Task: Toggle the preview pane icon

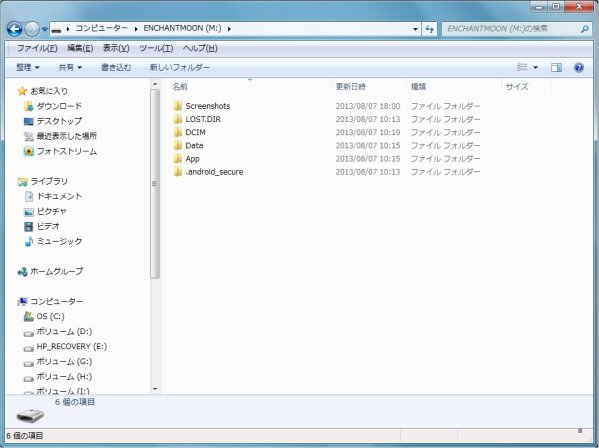Action: 556,68
